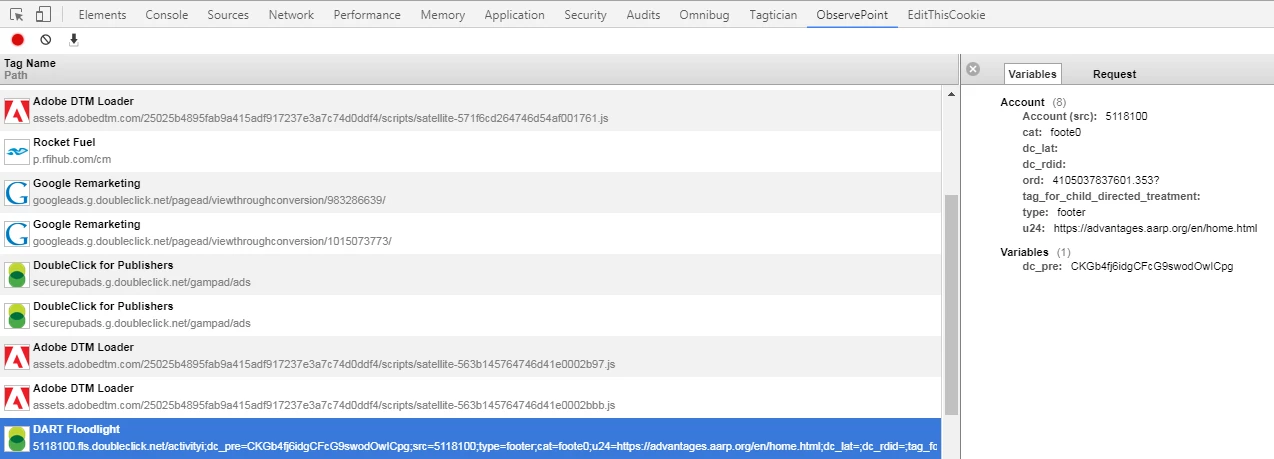Click the Adobe icon of satellite-563b145764746d41e0002bbb.js row
This screenshot has height=459, width=1274.
click(16, 397)
